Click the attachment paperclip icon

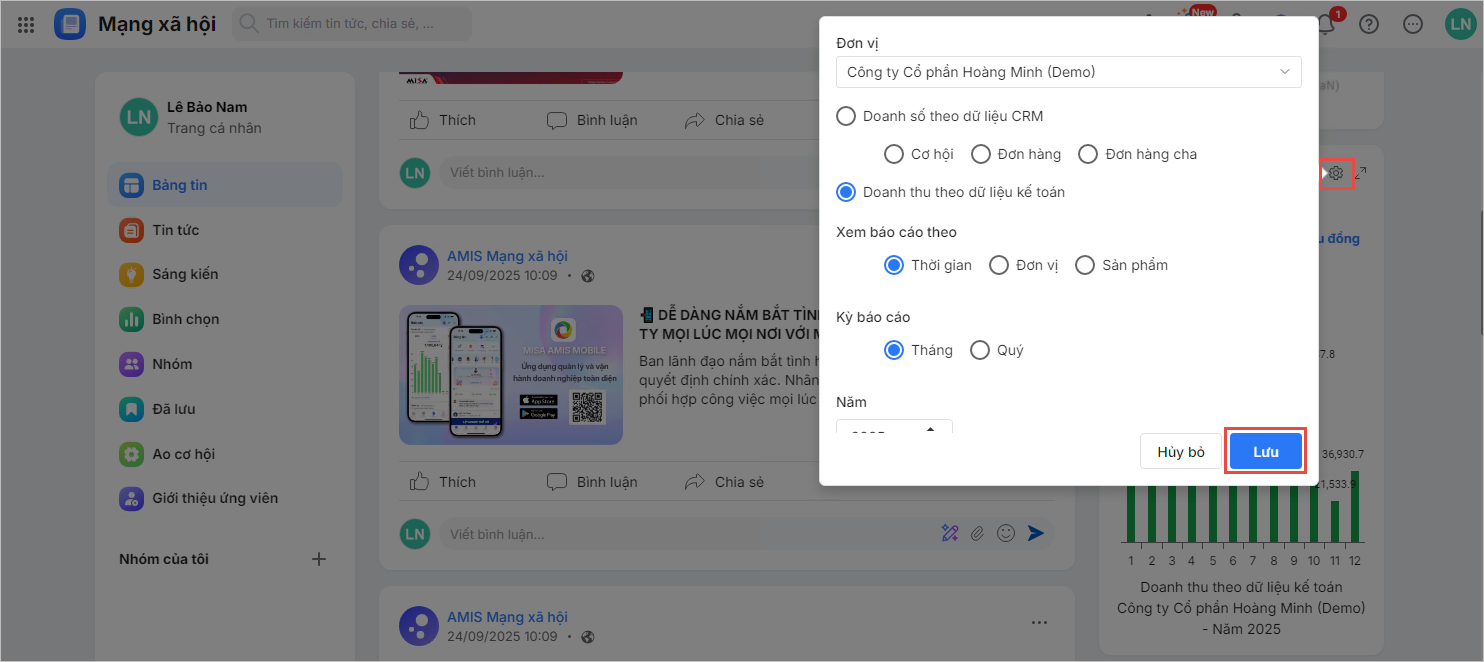click(x=978, y=533)
